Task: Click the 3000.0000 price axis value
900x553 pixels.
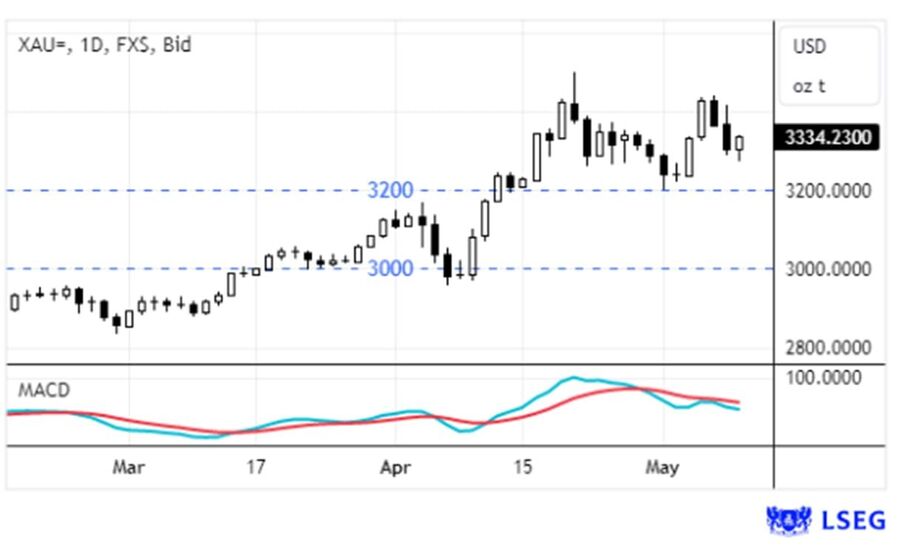Action: [x=827, y=269]
